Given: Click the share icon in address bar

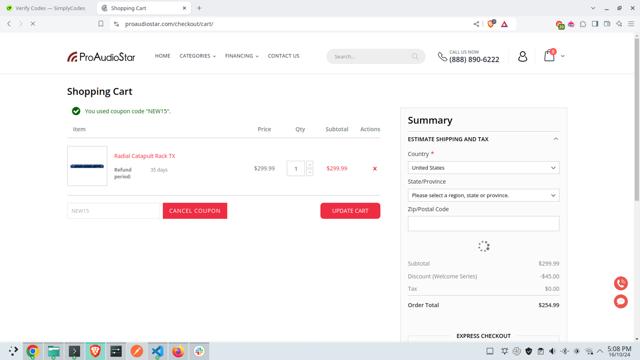Looking at the screenshot, I should 476,24.
